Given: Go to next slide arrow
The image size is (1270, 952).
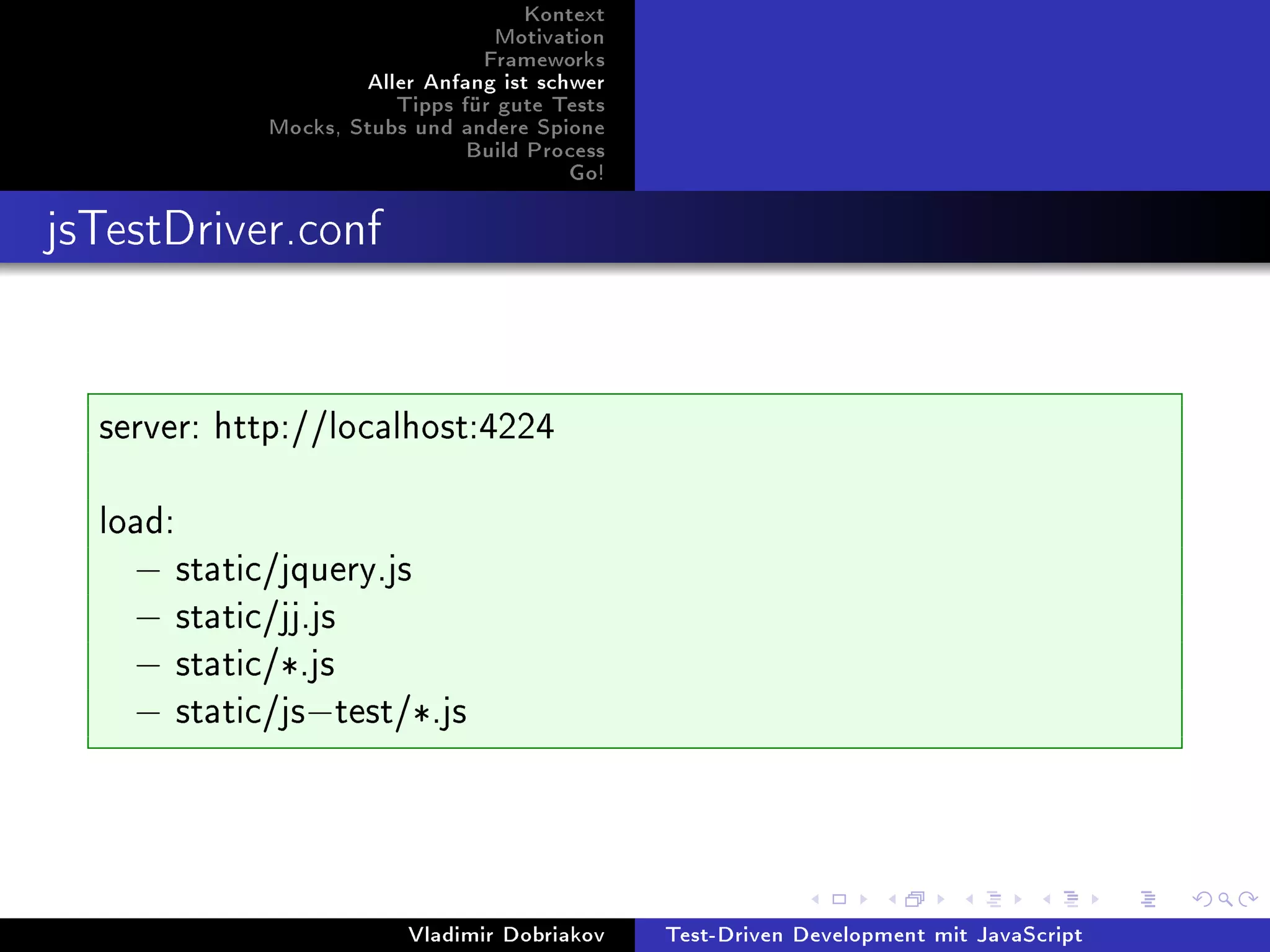Looking at the screenshot, I should [863, 899].
